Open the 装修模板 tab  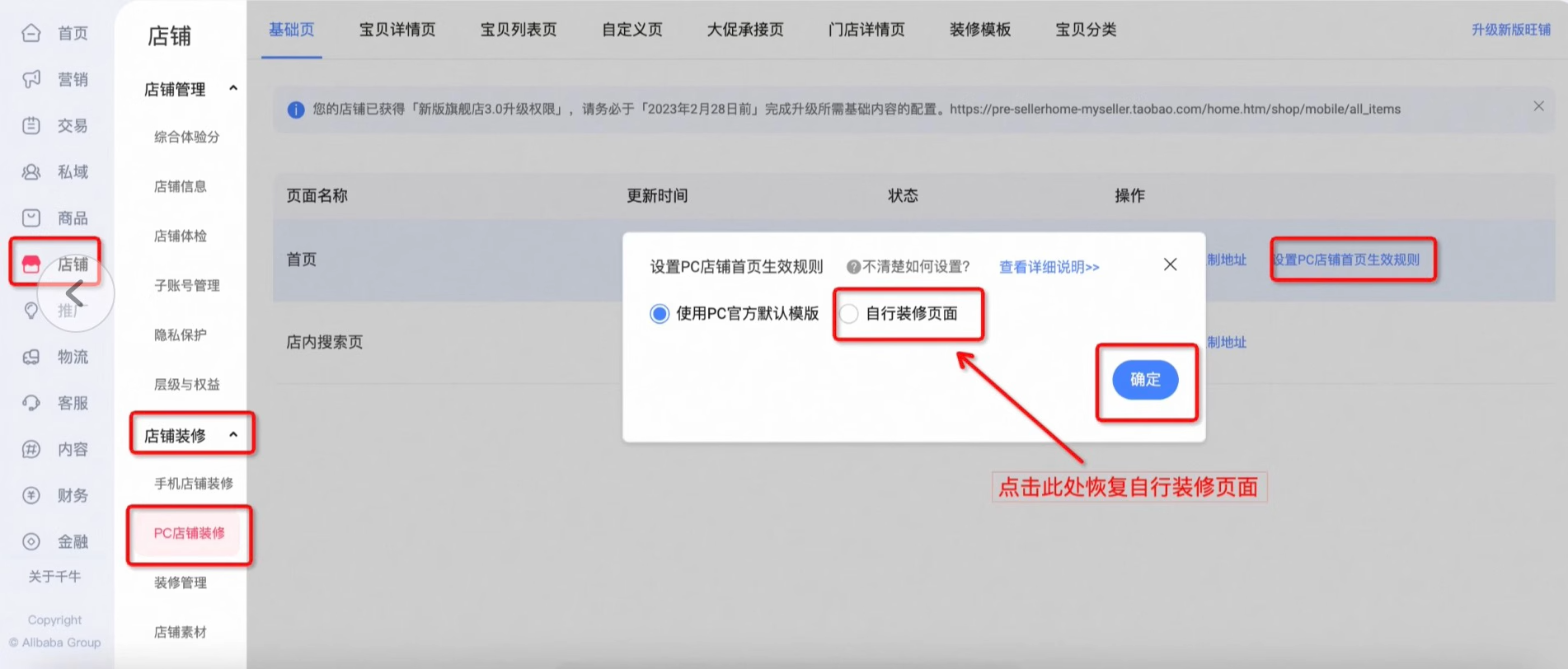point(979,30)
